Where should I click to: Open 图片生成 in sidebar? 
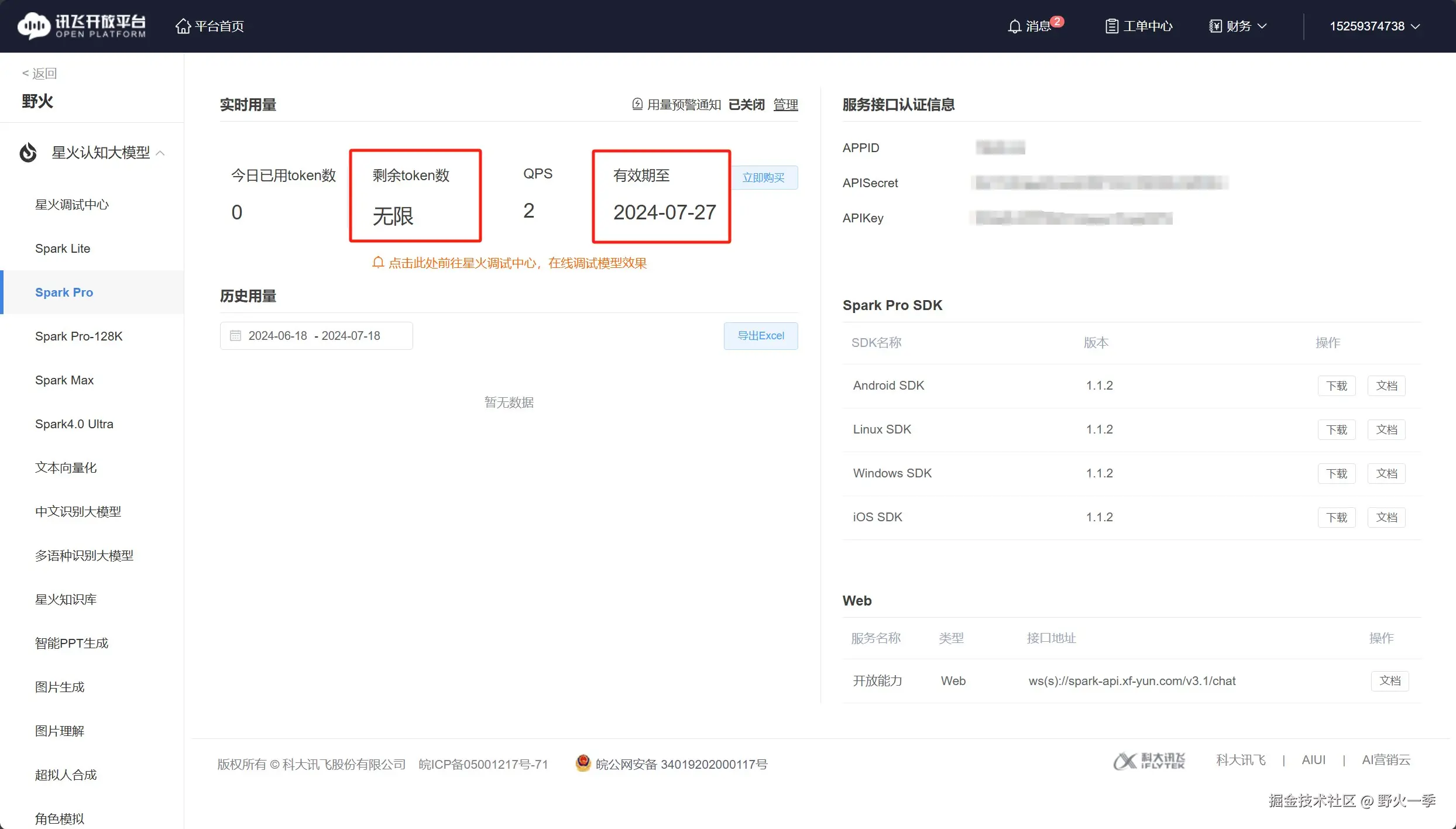point(60,687)
